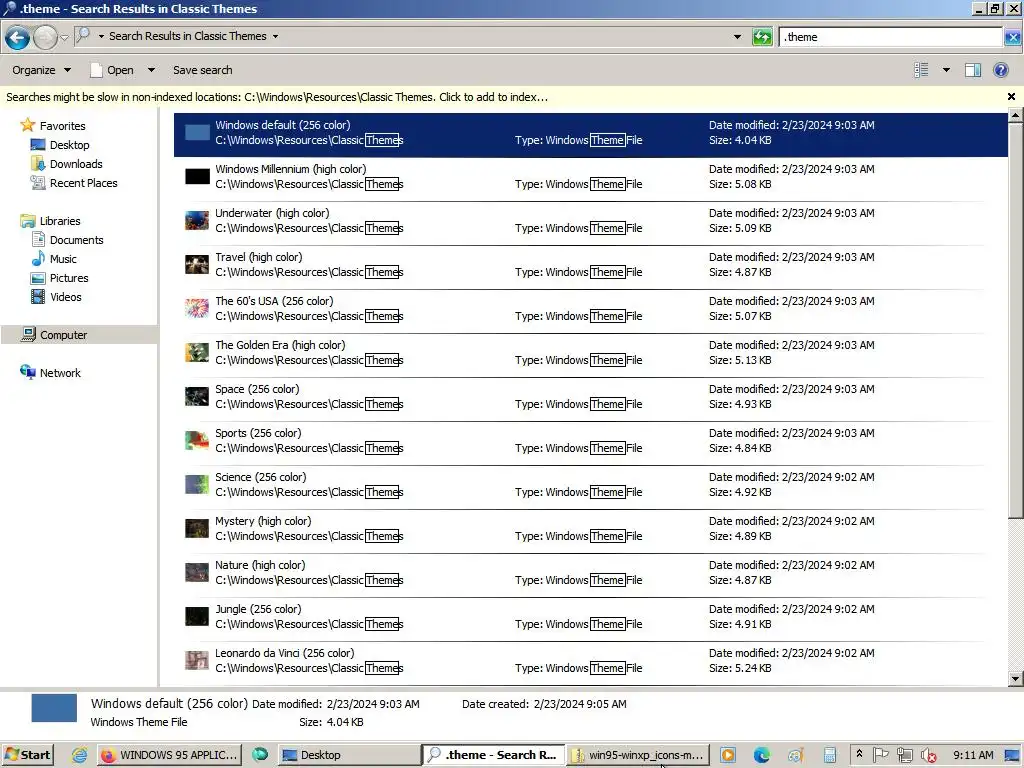Click details pane theme preview thumbnail
Screen dimensions: 1024x768
[x=54, y=709]
